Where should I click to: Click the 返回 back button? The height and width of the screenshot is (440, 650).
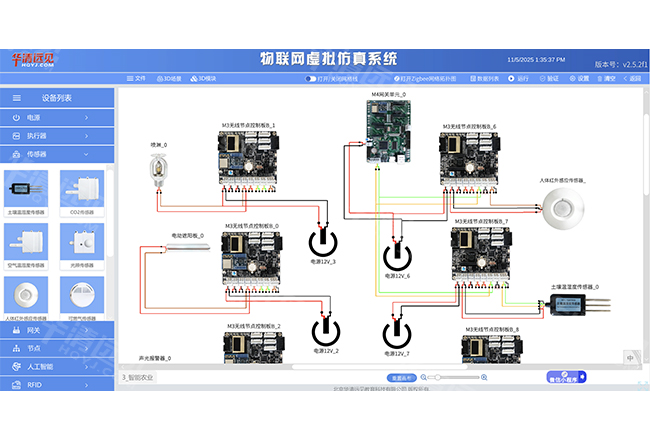[632, 78]
